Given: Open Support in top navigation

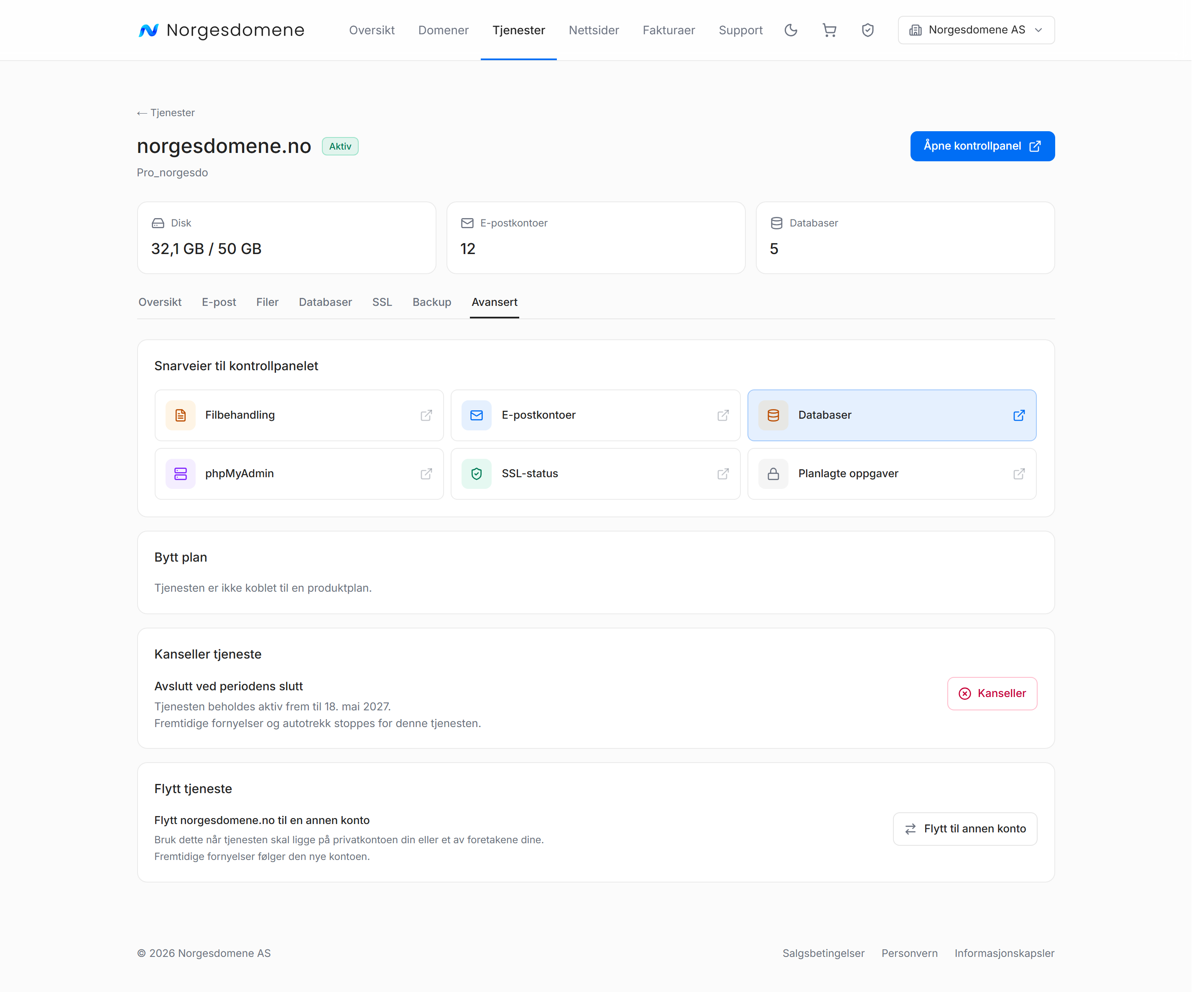Looking at the screenshot, I should pos(740,30).
